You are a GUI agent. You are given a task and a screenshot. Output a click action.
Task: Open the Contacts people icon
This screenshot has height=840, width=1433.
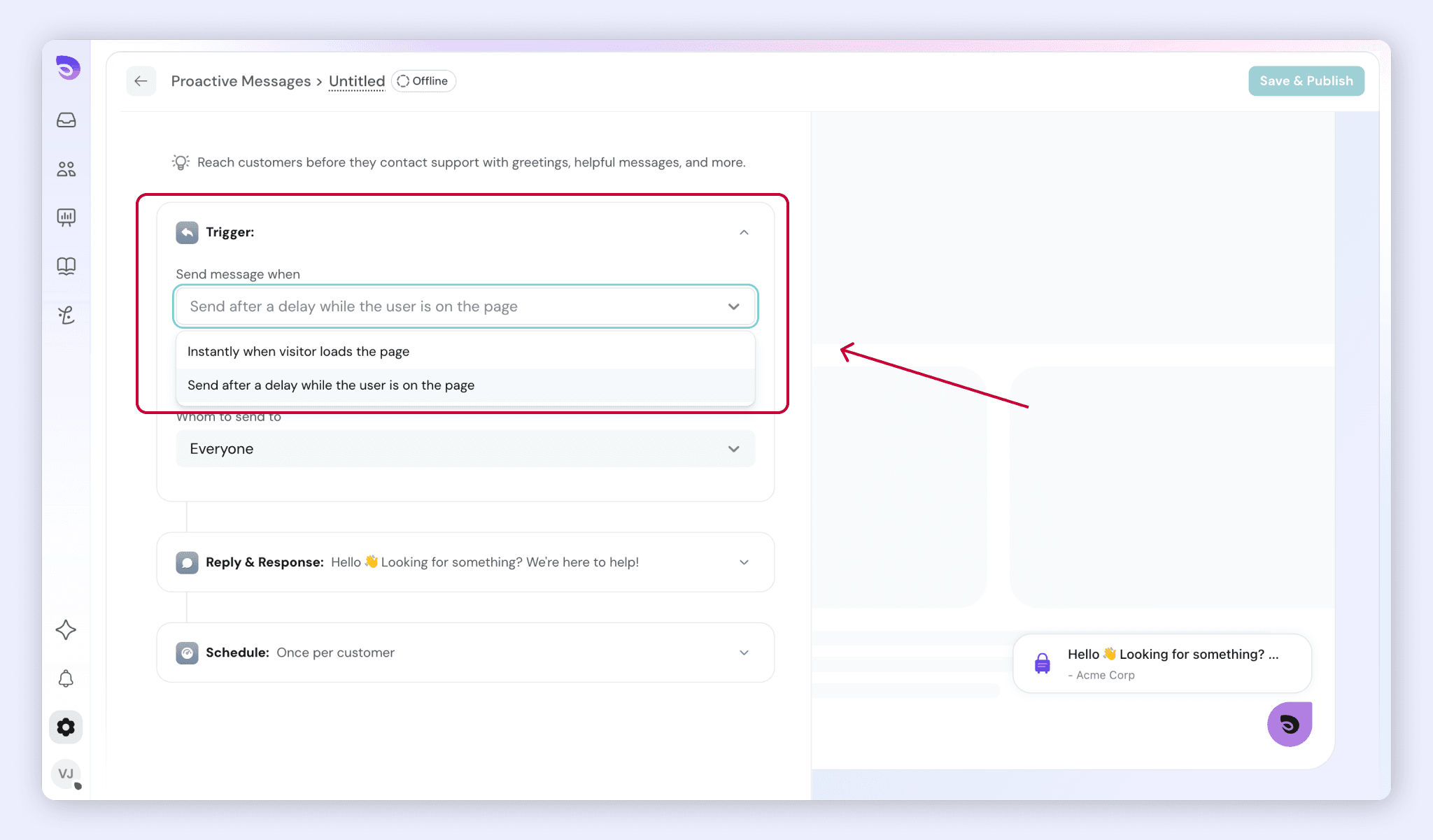66,169
